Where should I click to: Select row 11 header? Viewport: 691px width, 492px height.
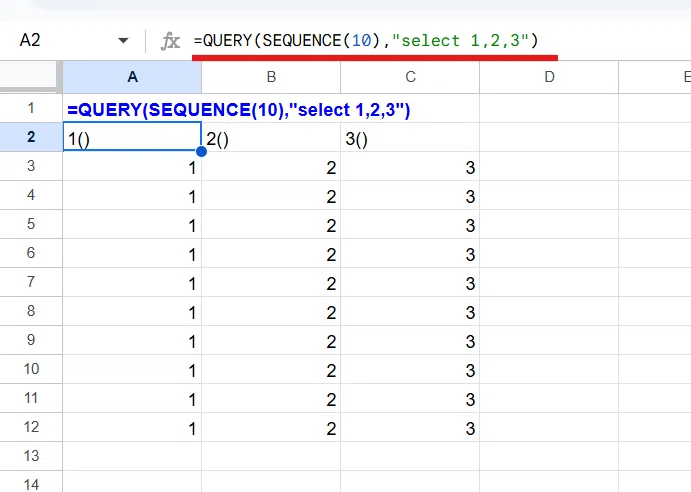[x=31, y=398]
